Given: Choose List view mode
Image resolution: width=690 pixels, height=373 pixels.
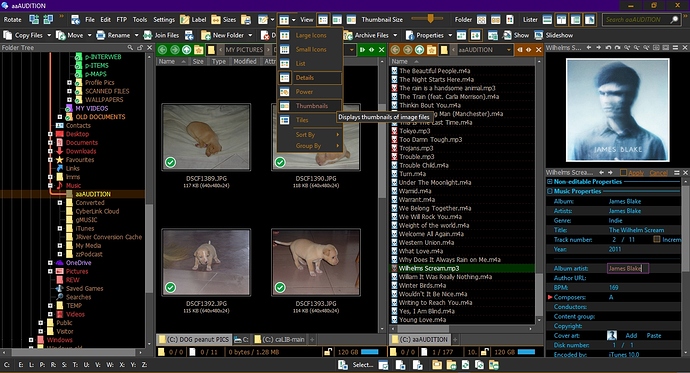Looking at the screenshot, I should tap(310, 63).
